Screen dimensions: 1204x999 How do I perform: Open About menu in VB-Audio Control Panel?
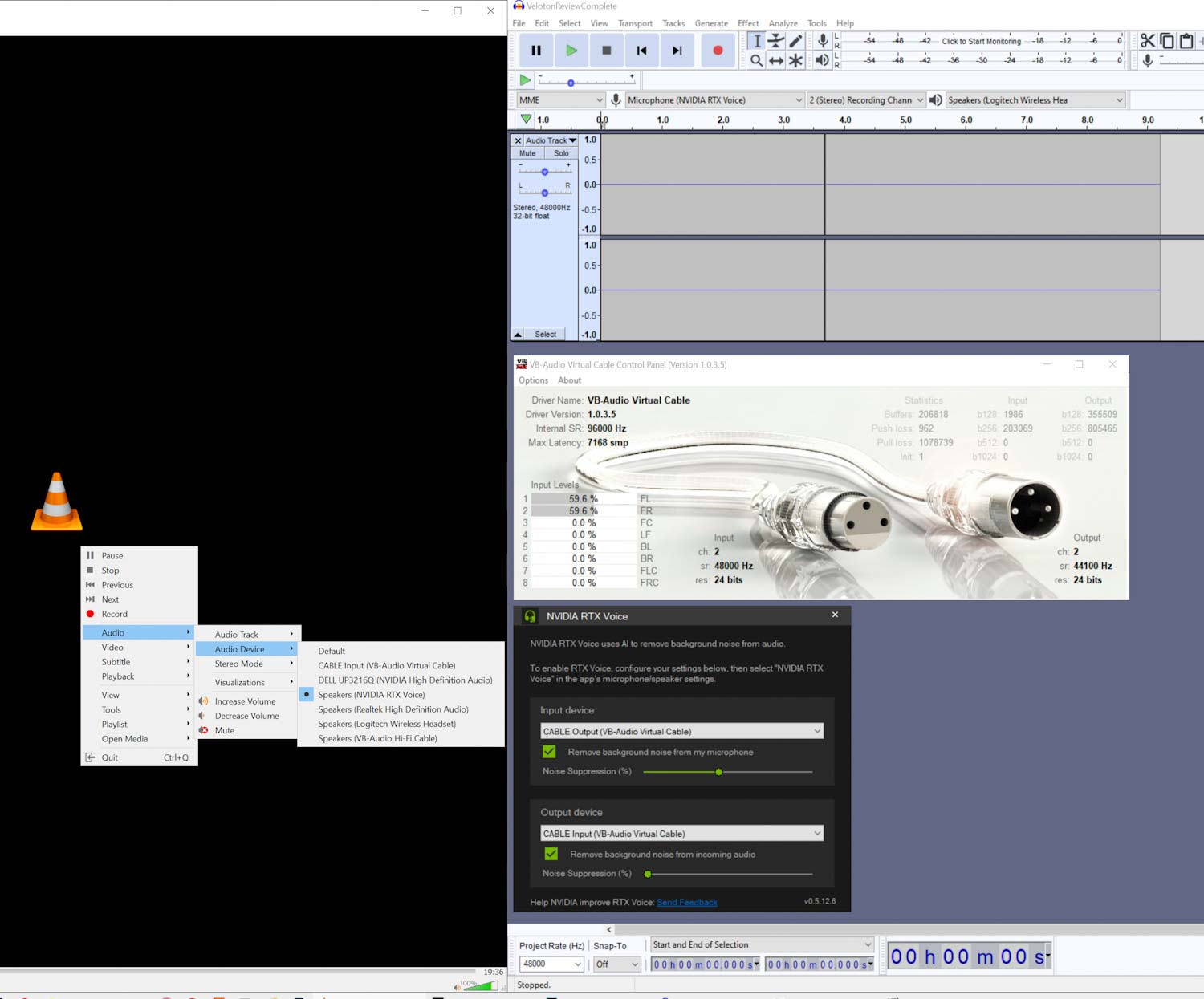pos(569,380)
